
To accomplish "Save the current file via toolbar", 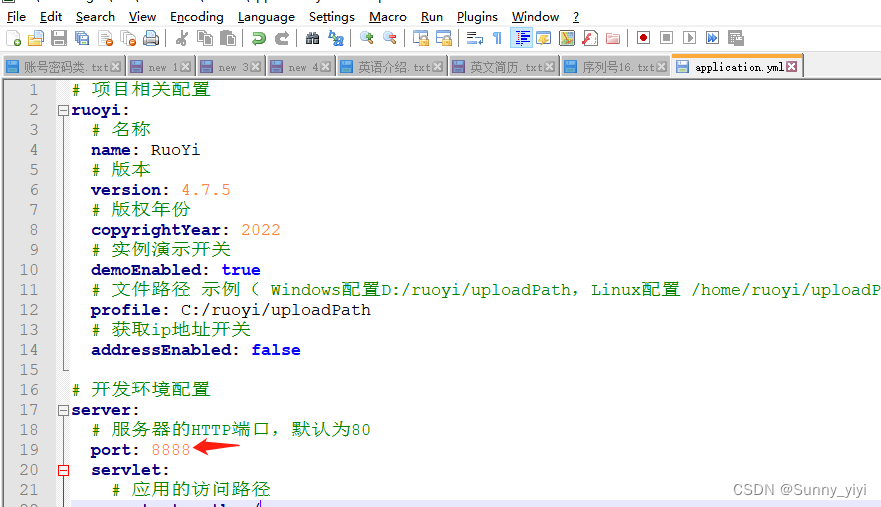I will (59, 38).
